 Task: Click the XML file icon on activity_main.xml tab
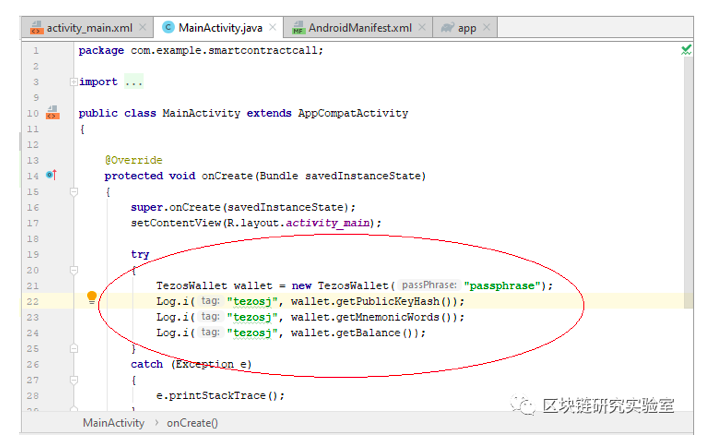point(36,28)
